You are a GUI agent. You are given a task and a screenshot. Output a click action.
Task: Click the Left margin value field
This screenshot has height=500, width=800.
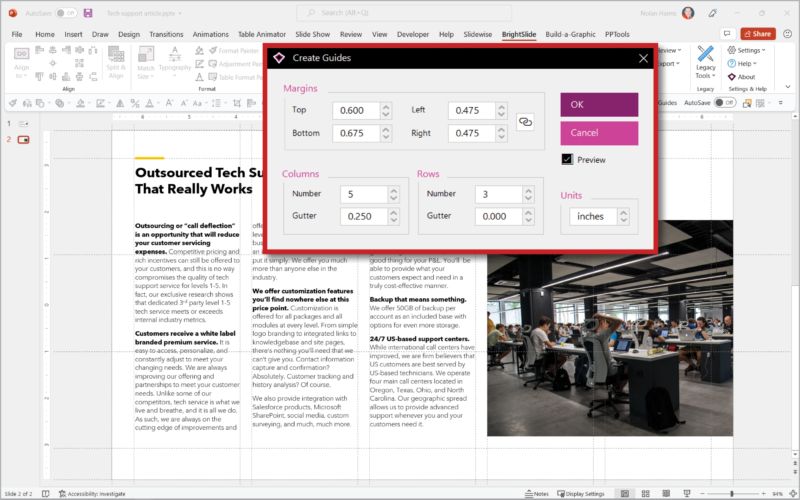point(471,110)
